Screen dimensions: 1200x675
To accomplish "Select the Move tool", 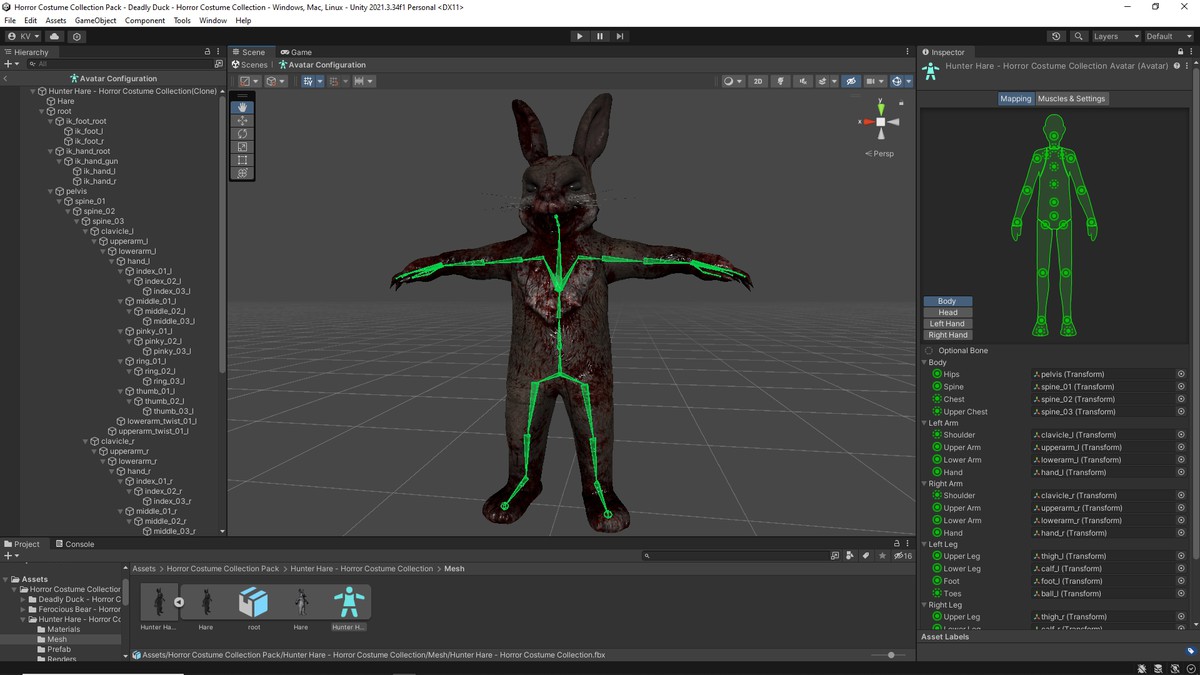I will pyautogui.click(x=242, y=121).
